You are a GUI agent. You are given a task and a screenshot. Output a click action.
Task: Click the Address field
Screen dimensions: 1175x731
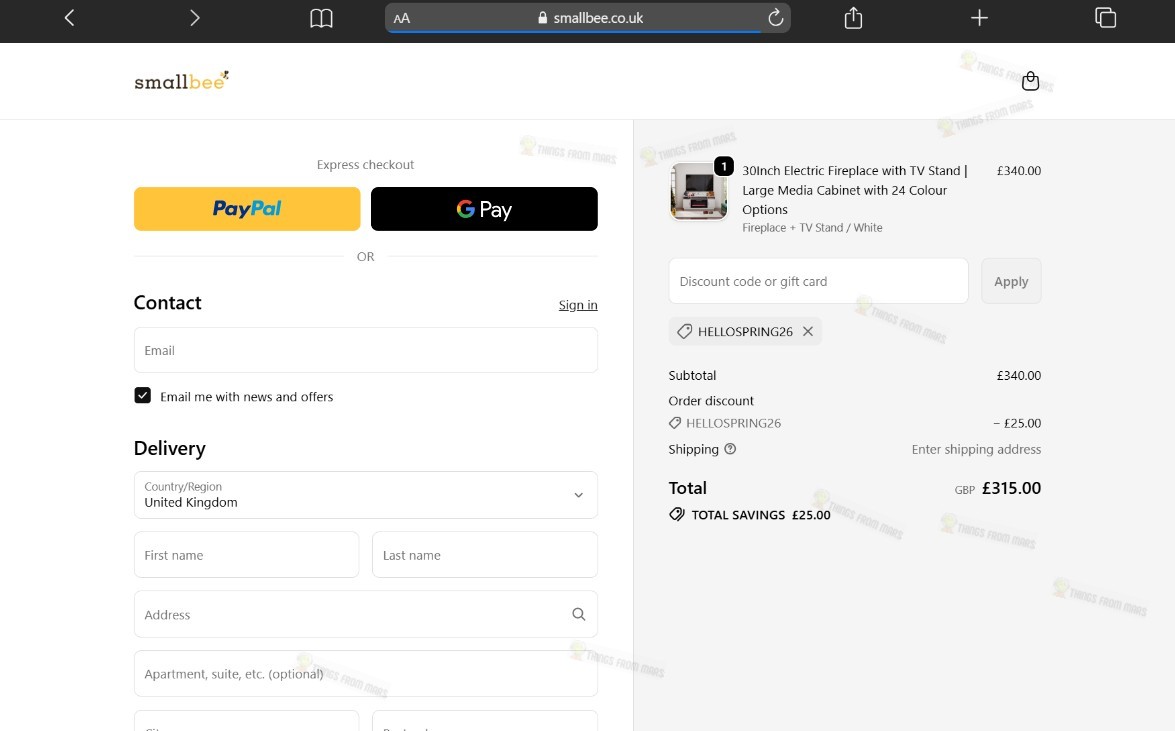(x=366, y=614)
